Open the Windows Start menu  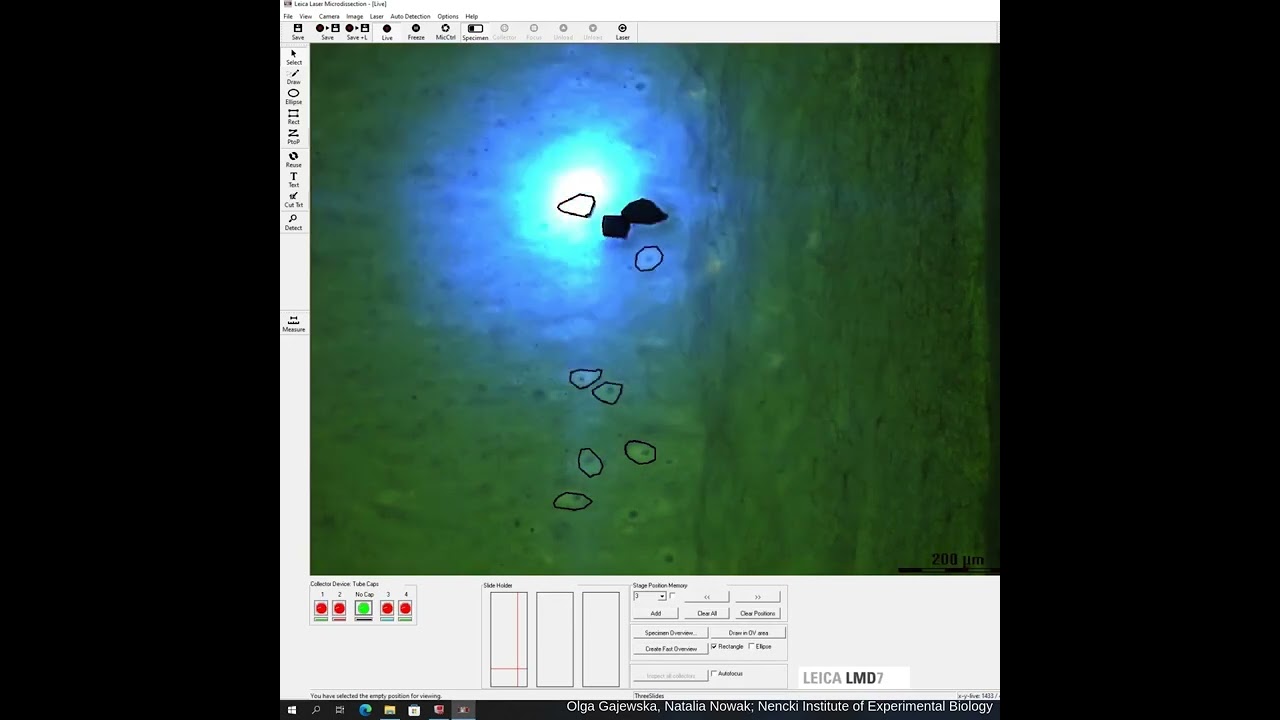pos(292,710)
